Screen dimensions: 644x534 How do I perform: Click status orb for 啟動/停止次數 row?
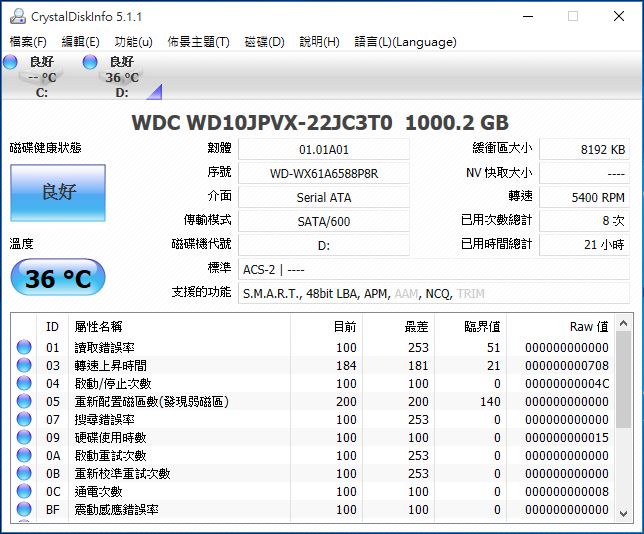click(24, 383)
